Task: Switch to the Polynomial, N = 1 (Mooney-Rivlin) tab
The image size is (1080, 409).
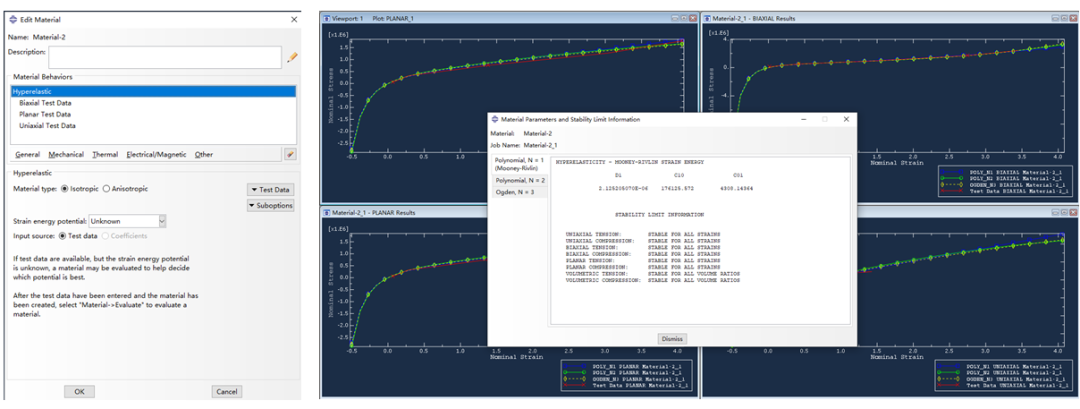Action: click(519, 165)
